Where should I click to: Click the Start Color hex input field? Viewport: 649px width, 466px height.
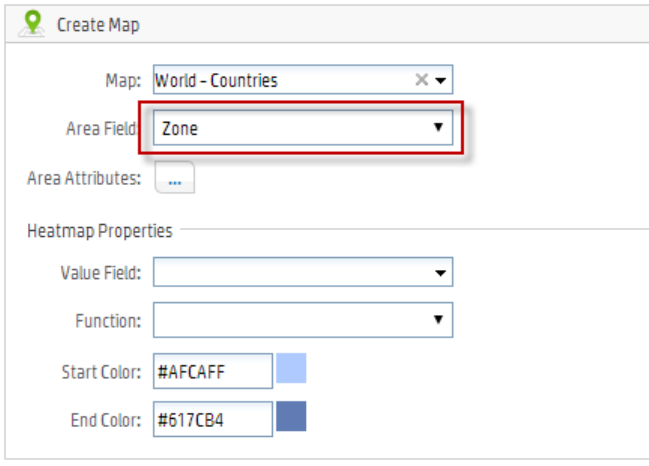coord(213,371)
